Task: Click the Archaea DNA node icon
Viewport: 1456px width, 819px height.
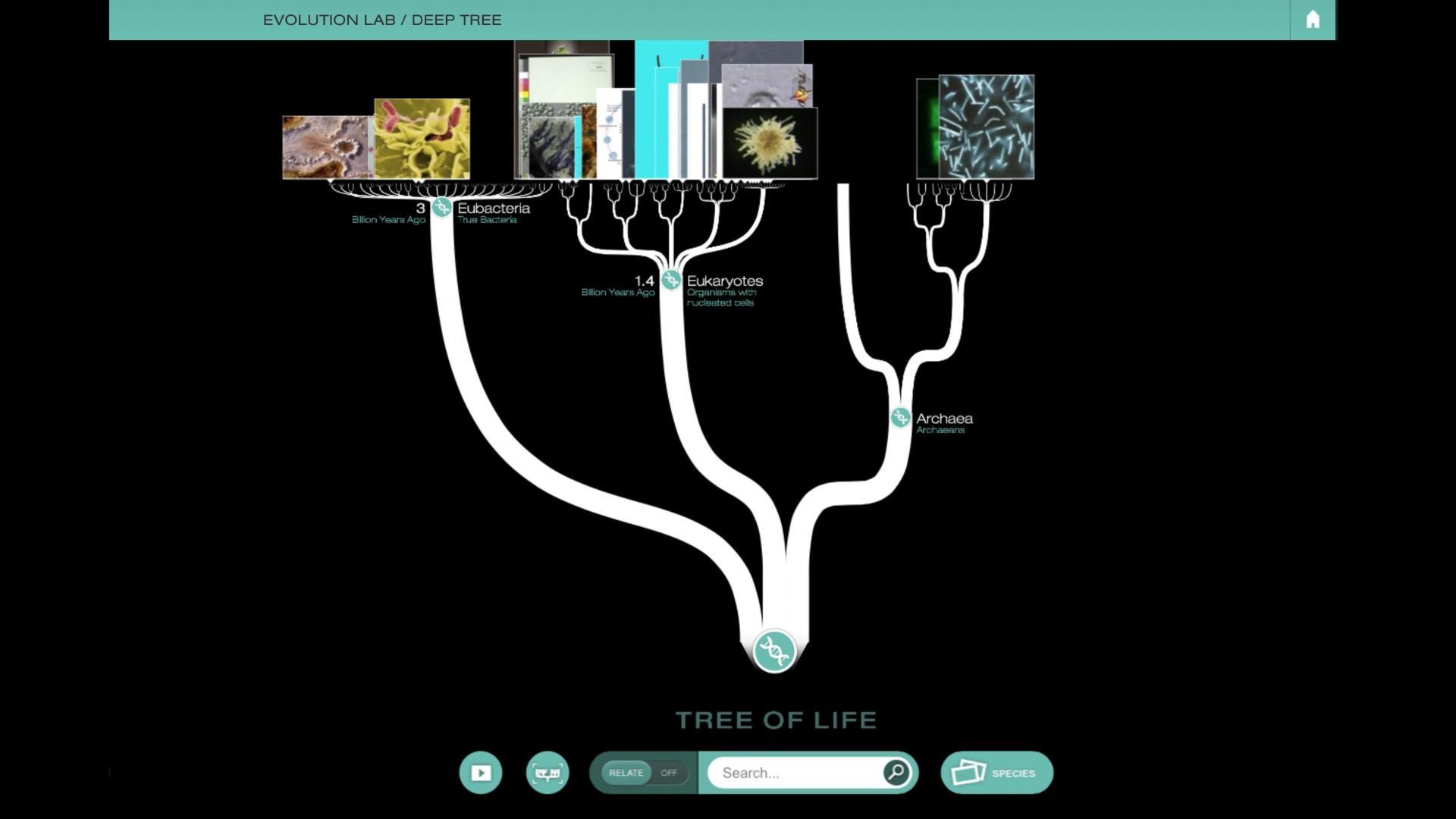Action: (900, 417)
